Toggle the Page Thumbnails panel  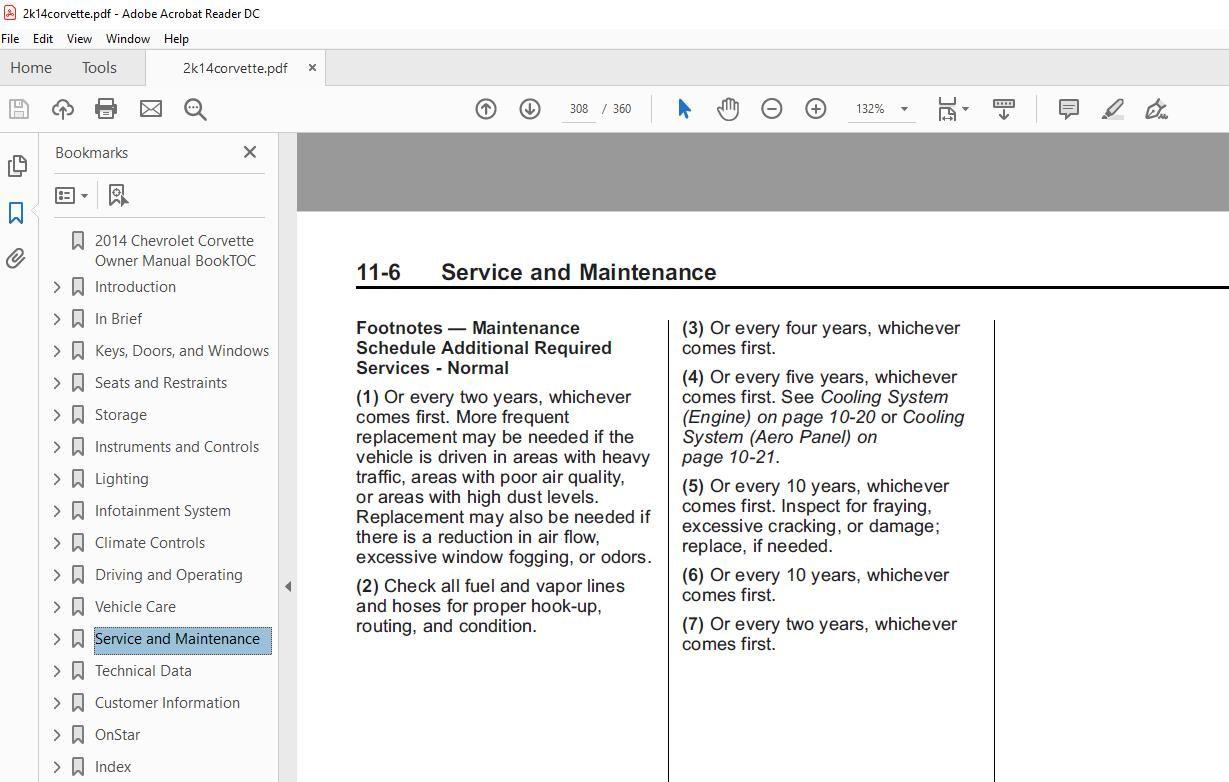click(16, 165)
